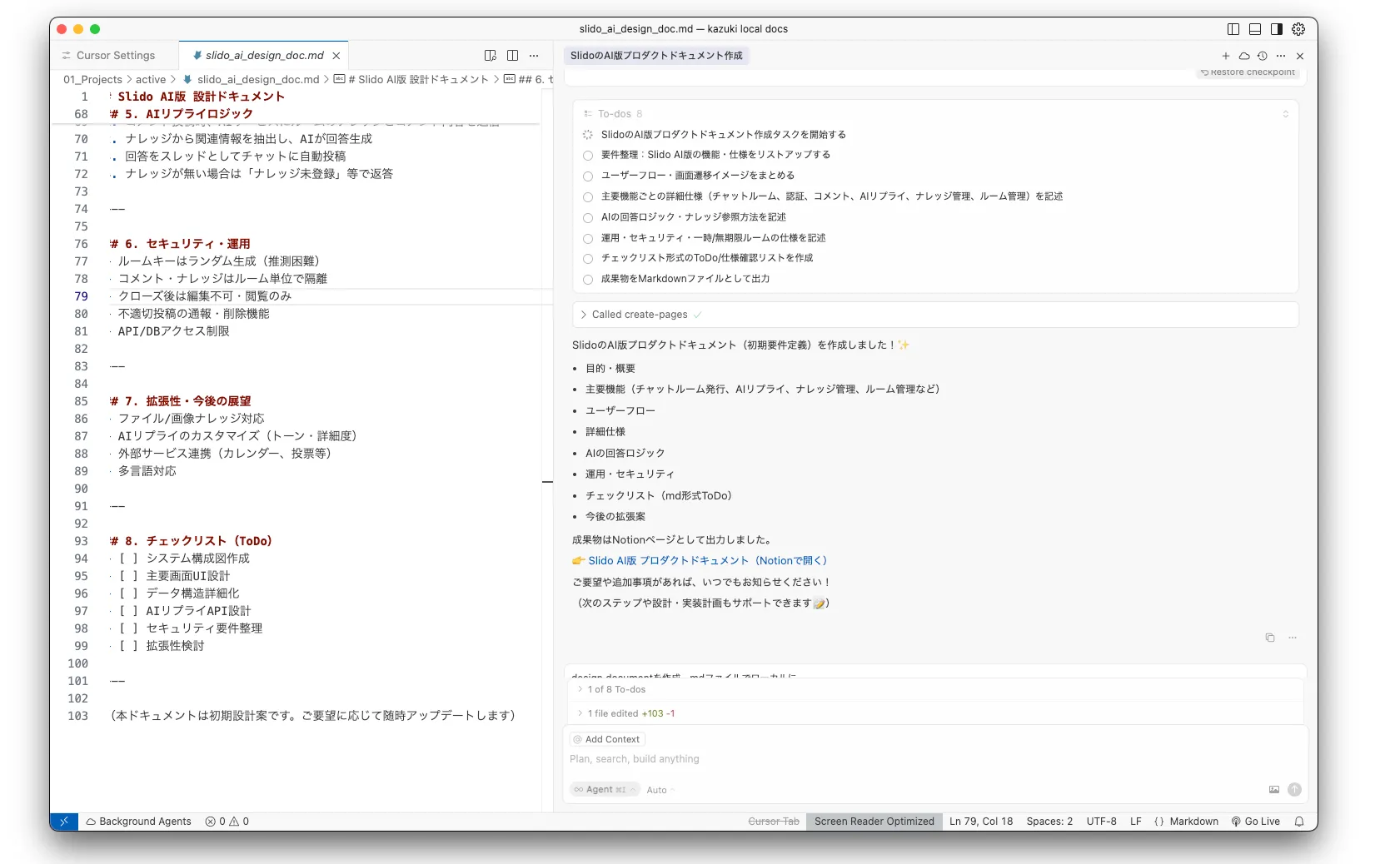Select the 'SlidoのAI版プロダクトドキュメント作成' chat tab

[656, 56]
